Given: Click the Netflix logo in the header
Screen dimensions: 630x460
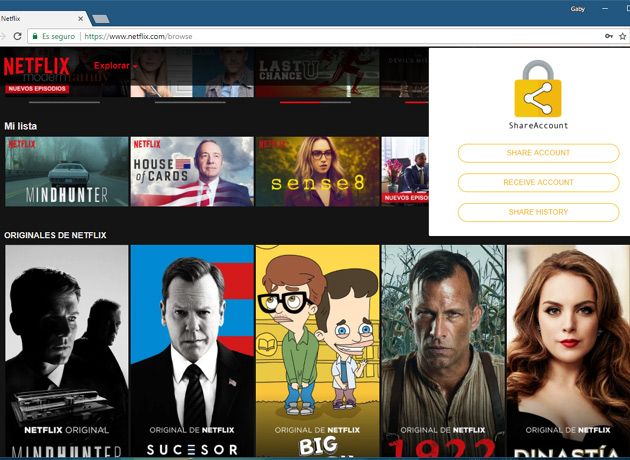Looking at the screenshot, I should point(42,67).
